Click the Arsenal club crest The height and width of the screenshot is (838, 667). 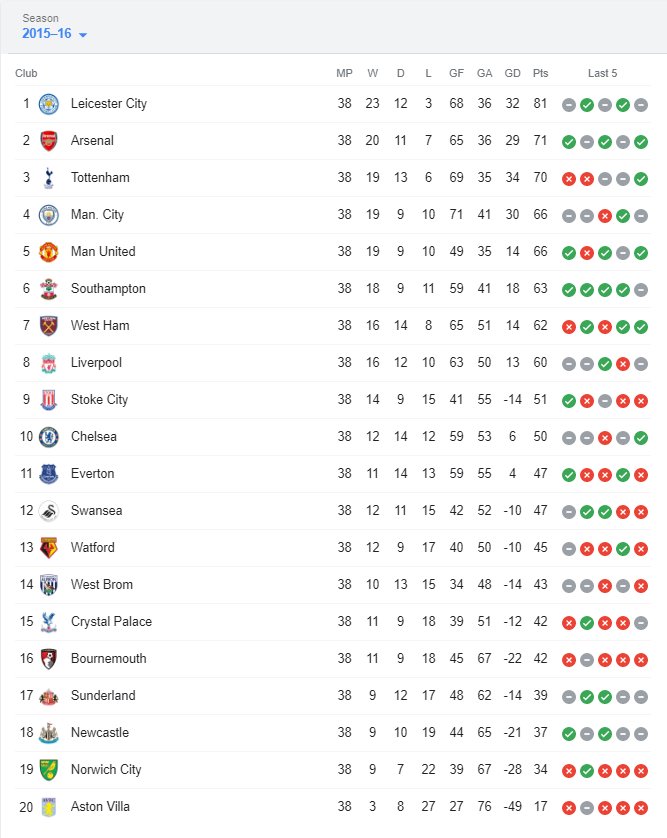48,141
